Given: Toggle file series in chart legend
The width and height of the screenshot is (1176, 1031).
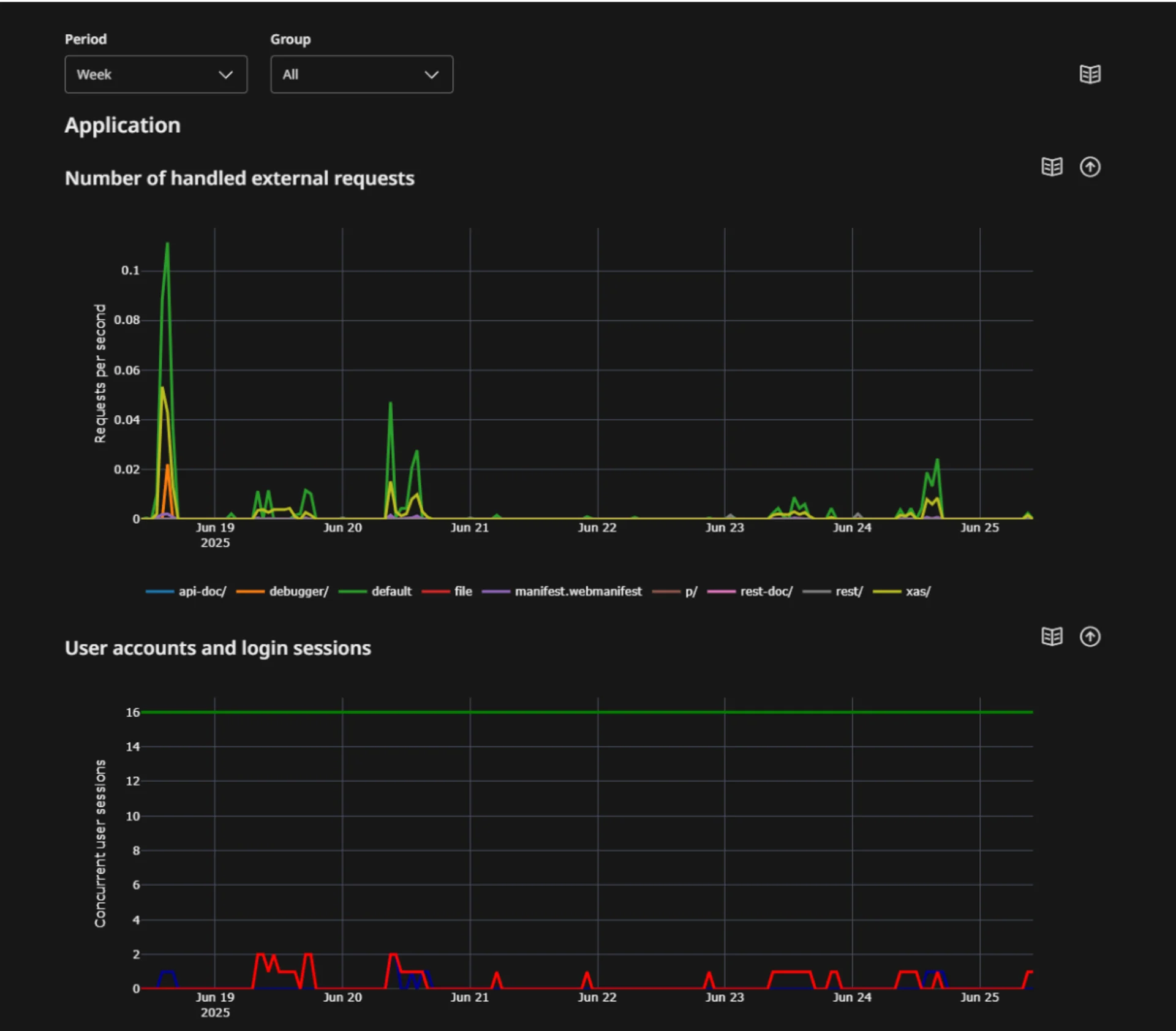Looking at the screenshot, I should [447, 591].
